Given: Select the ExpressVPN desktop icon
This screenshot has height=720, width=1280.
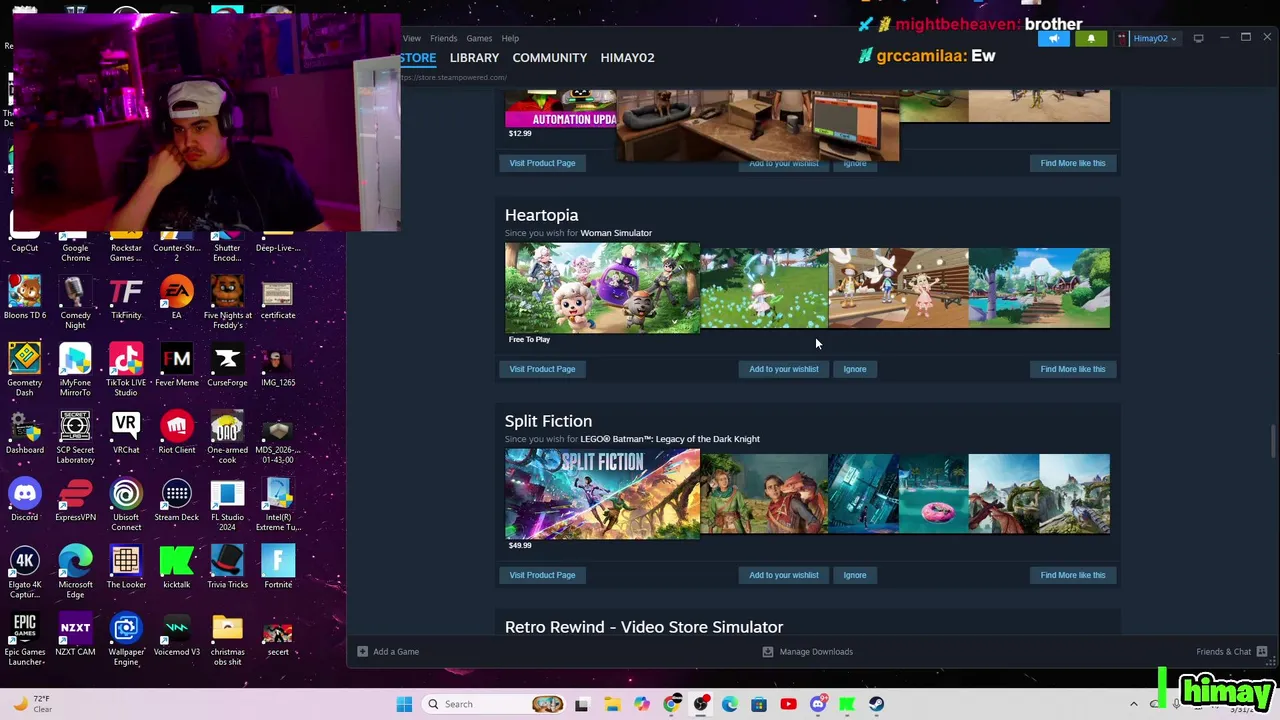Looking at the screenshot, I should pos(75,500).
